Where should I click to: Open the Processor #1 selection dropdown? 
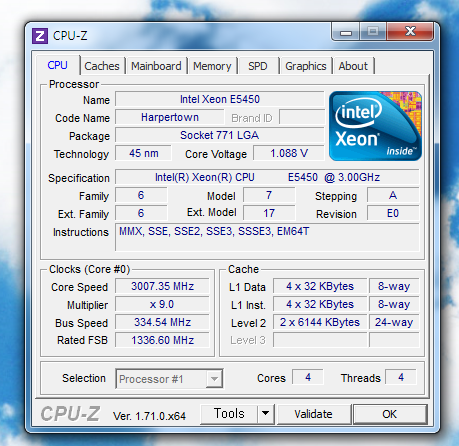pos(169,379)
